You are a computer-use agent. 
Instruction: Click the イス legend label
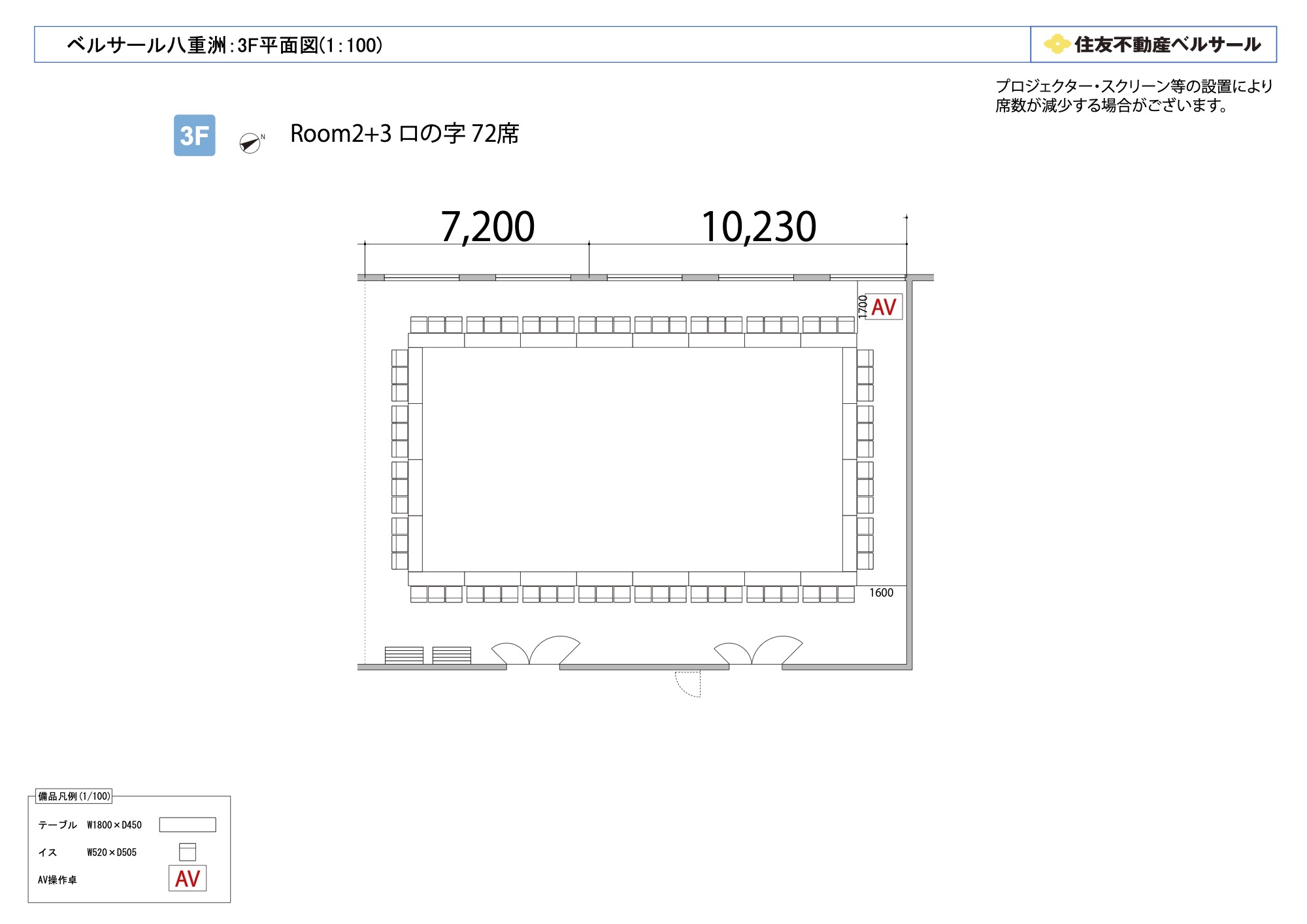[48, 852]
